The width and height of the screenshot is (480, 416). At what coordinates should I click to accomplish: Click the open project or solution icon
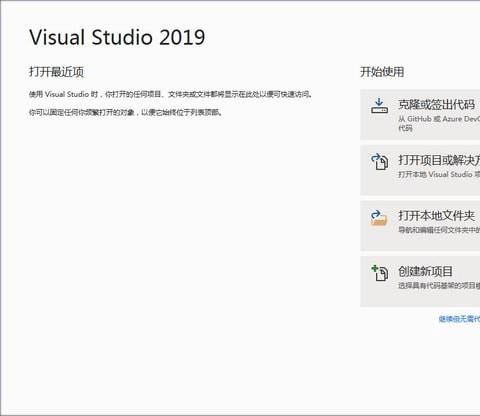tap(380, 162)
